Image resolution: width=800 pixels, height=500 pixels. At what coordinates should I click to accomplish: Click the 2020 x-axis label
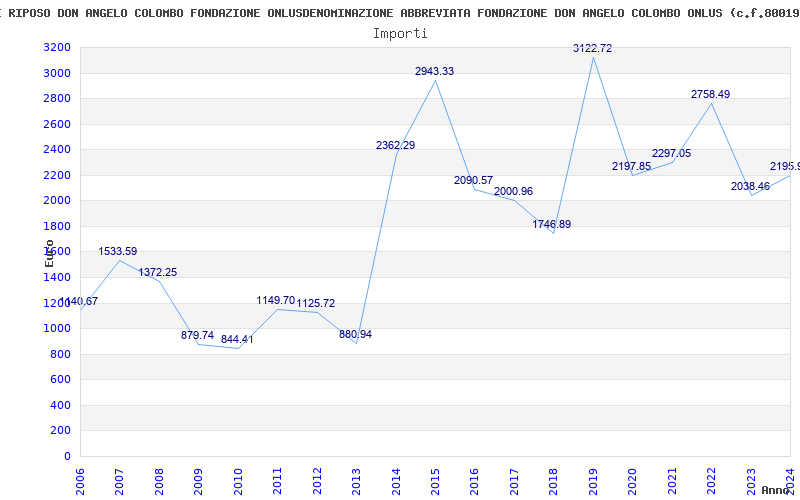[633, 481]
